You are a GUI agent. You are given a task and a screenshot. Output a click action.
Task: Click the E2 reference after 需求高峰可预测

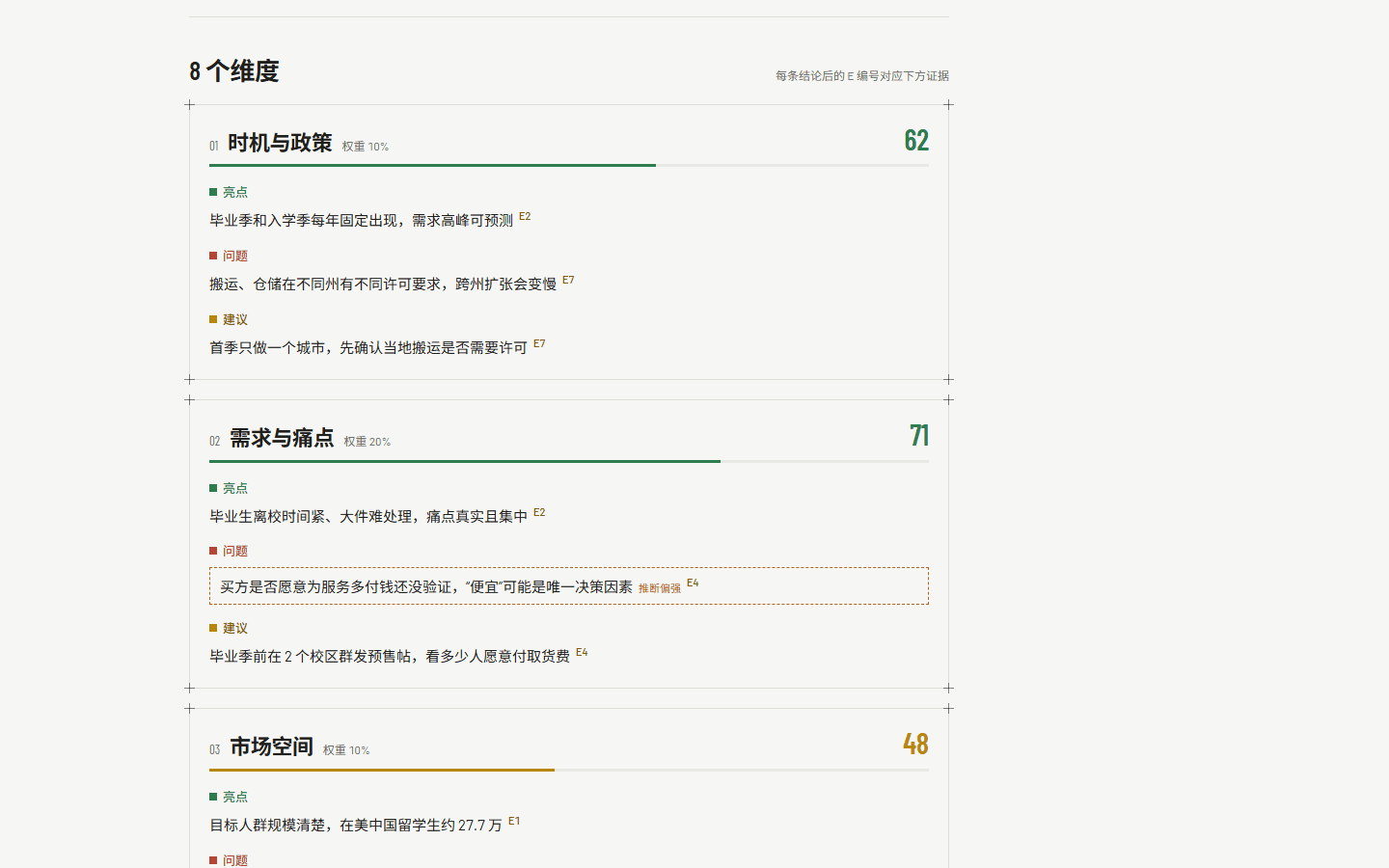[525, 216]
